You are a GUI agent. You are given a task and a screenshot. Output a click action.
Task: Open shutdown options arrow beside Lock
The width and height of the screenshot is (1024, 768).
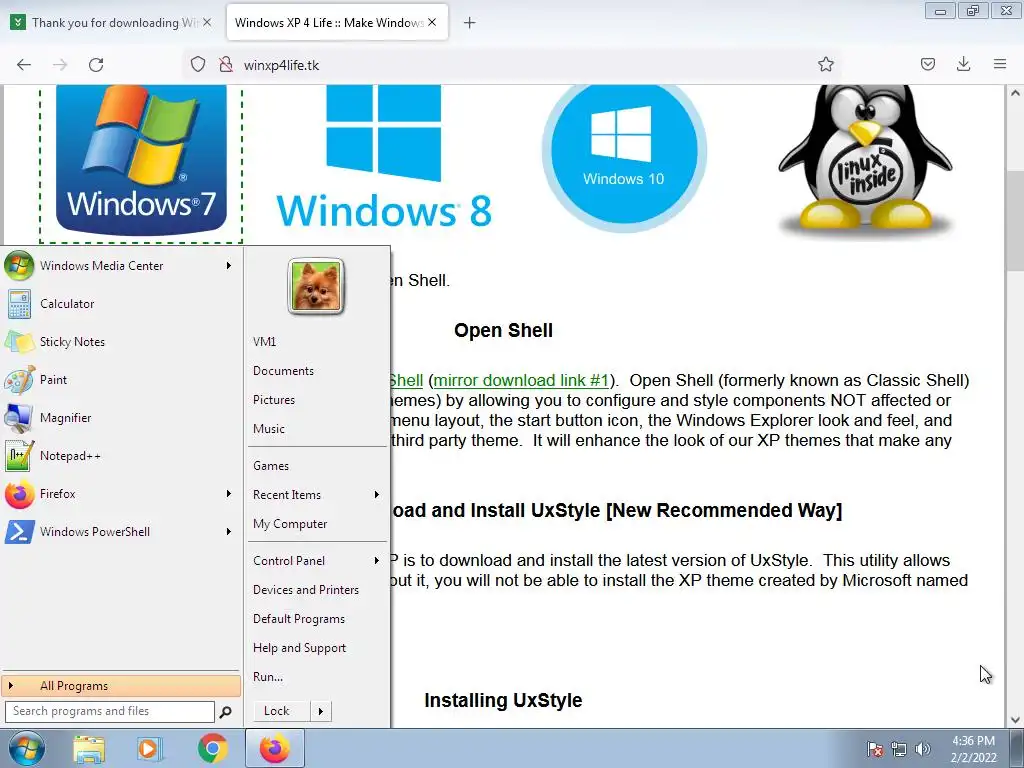321,711
